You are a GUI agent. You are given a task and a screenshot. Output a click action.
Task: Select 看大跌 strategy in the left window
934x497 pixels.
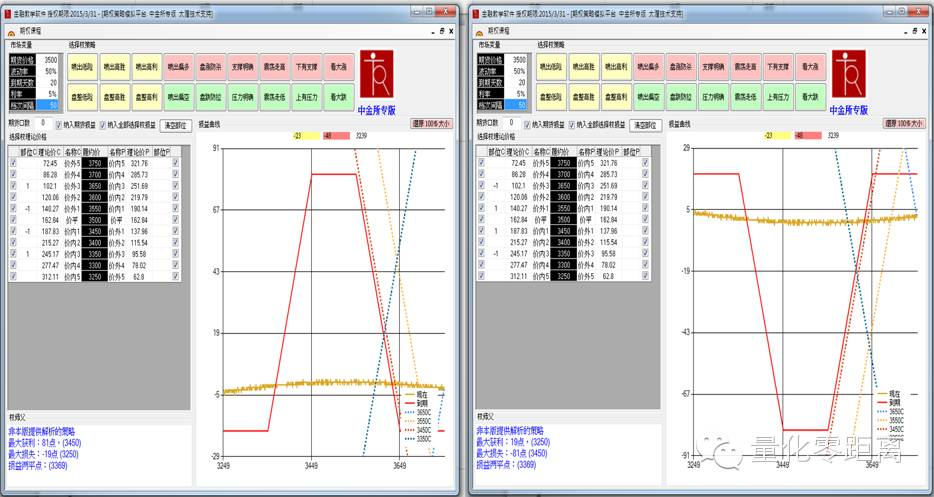point(339,97)
